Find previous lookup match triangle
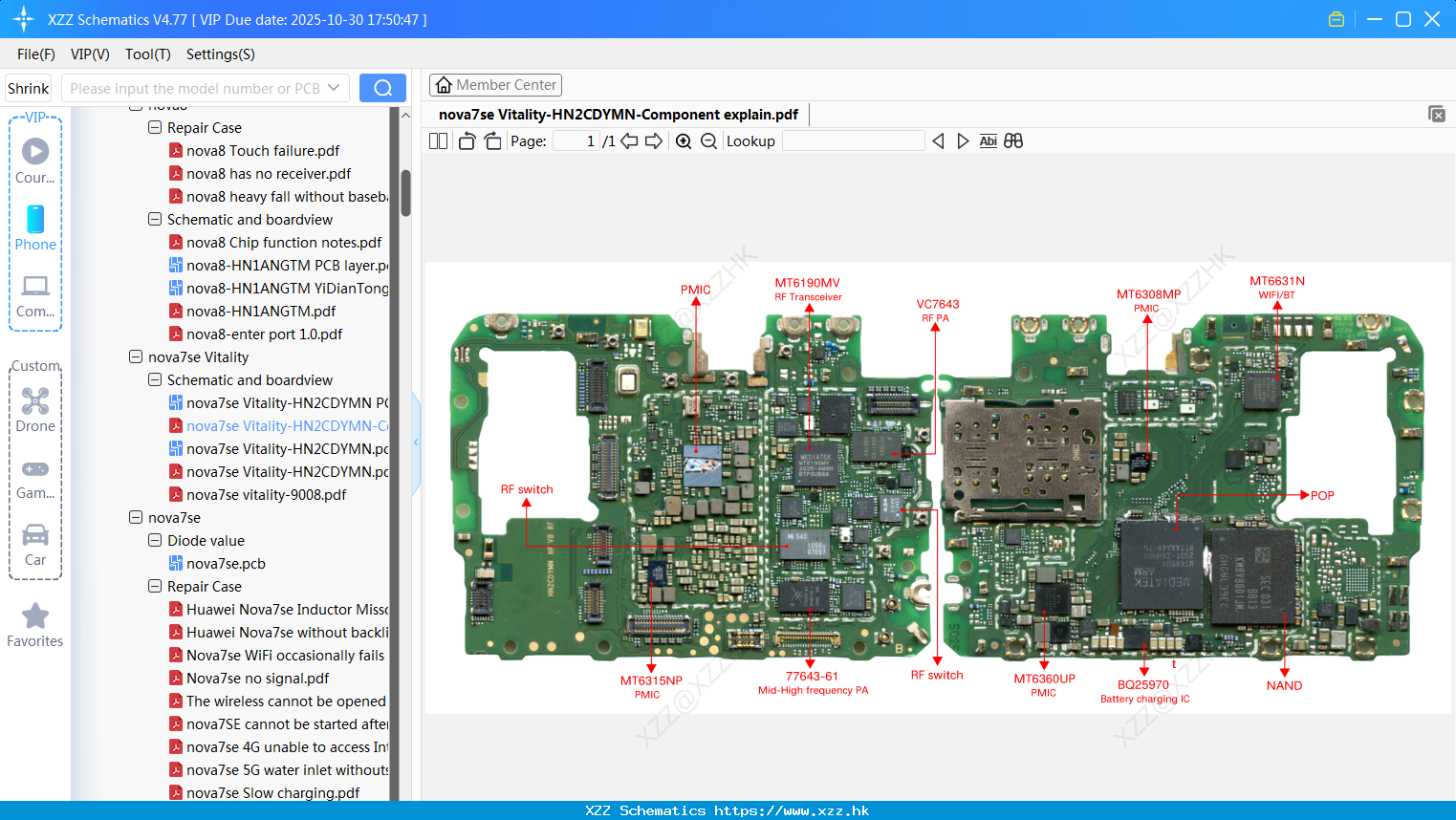This screenshot has width=1456, height=820. 938,140
